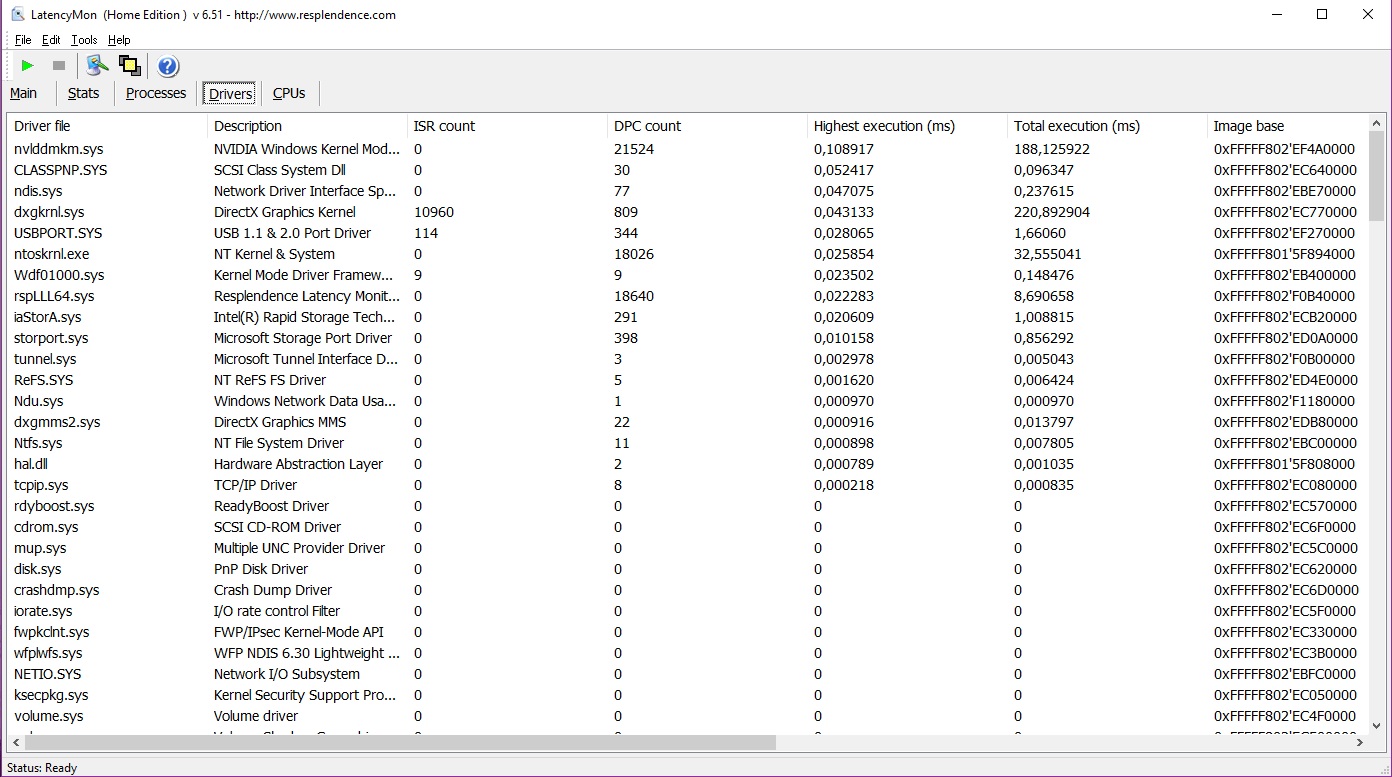Sort by Total execution (ms) column header
The image size is (1392, 777).
(1108, 126)
